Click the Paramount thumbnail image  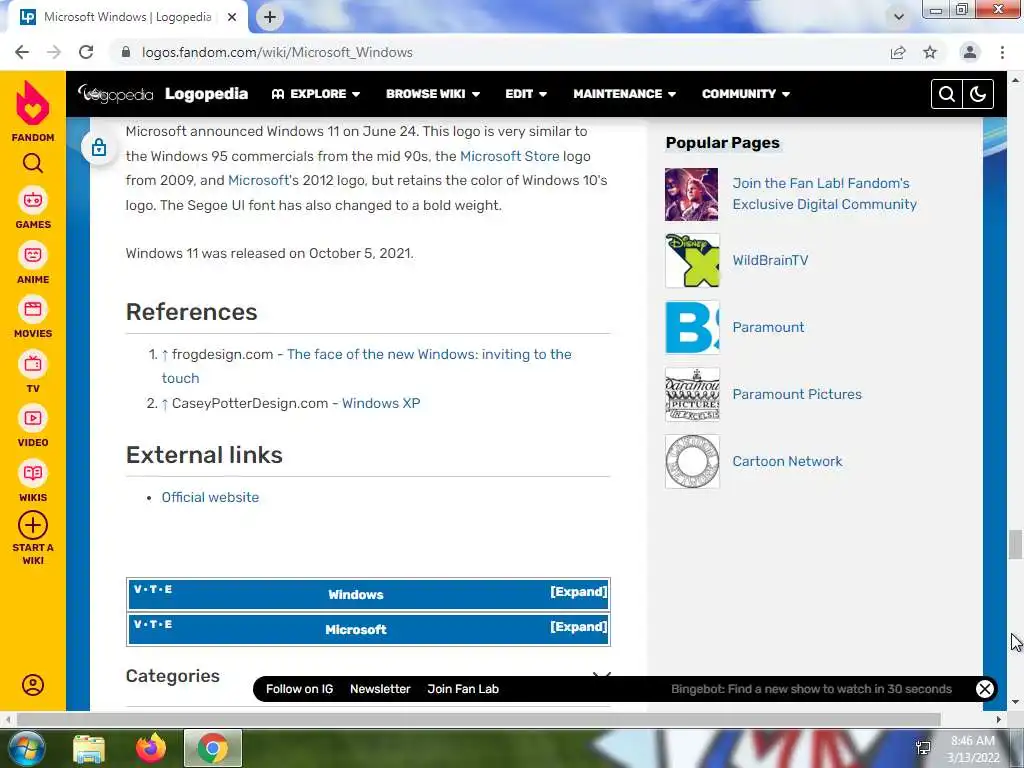click(692, 327)
